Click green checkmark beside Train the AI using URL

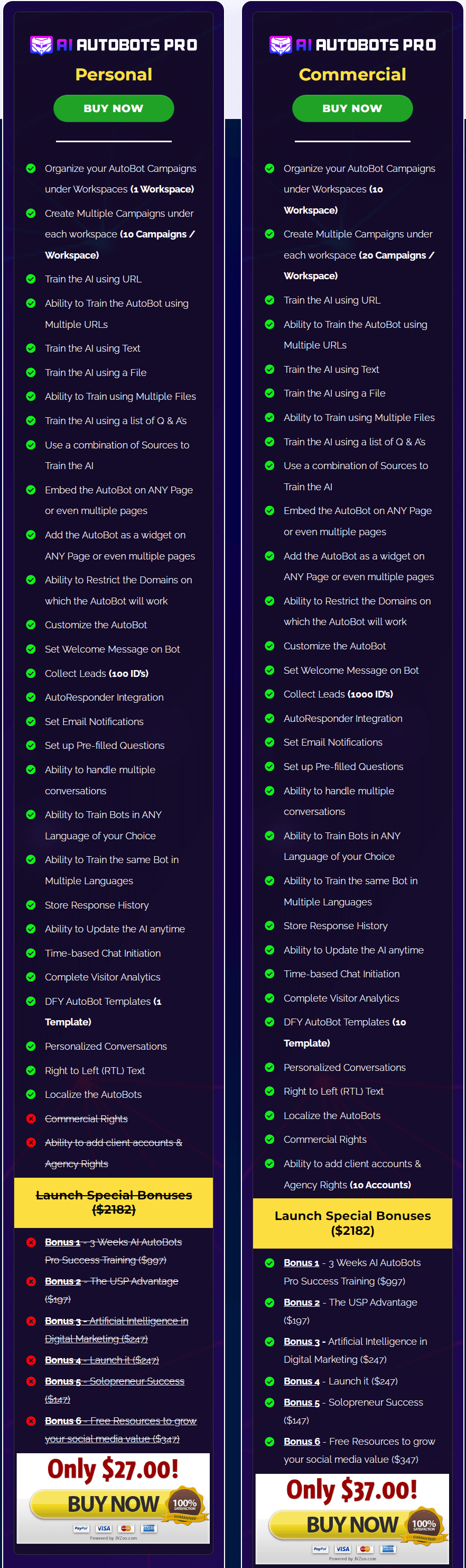point(31,279)
